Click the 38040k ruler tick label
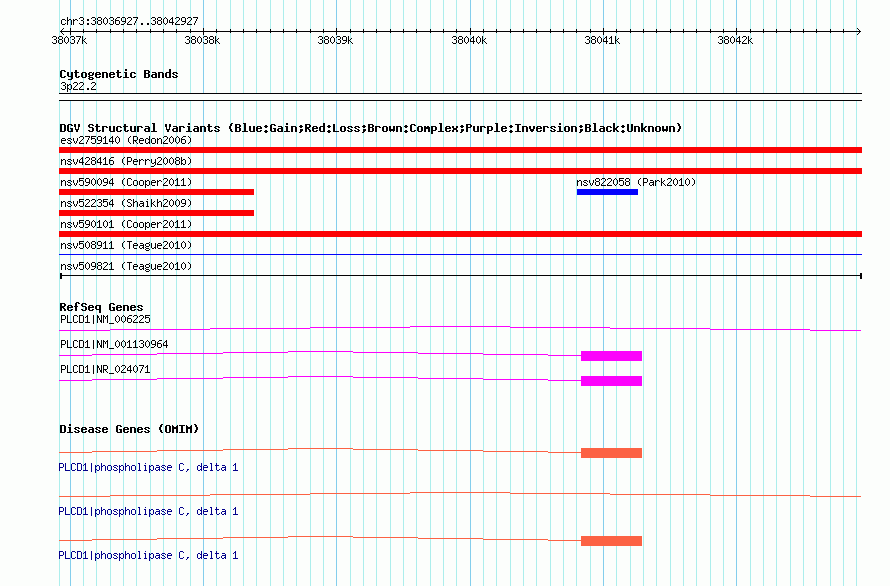Screen dimensions: 890x586 tap(469, 40)
